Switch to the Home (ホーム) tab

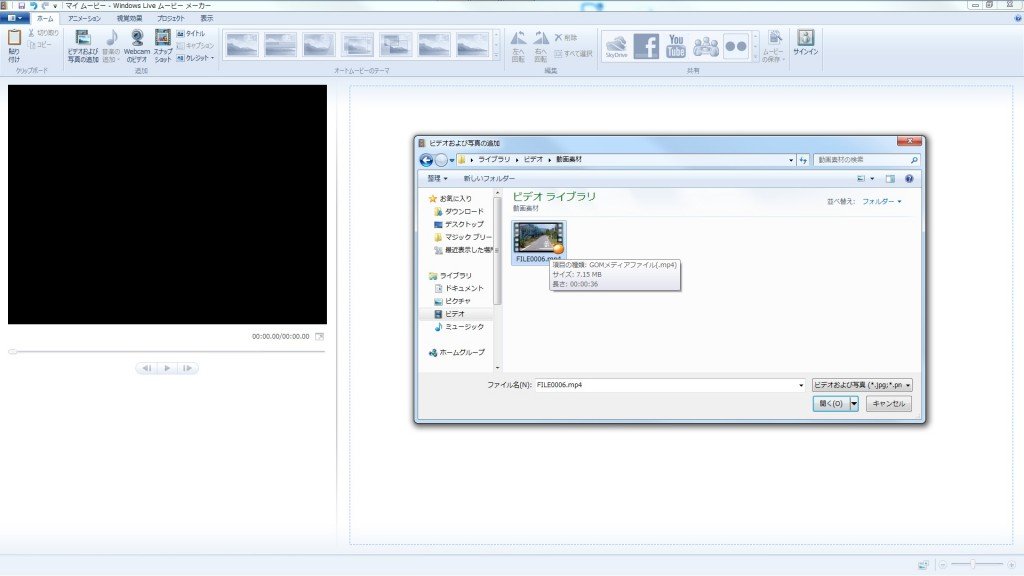[x=45, y=18]
